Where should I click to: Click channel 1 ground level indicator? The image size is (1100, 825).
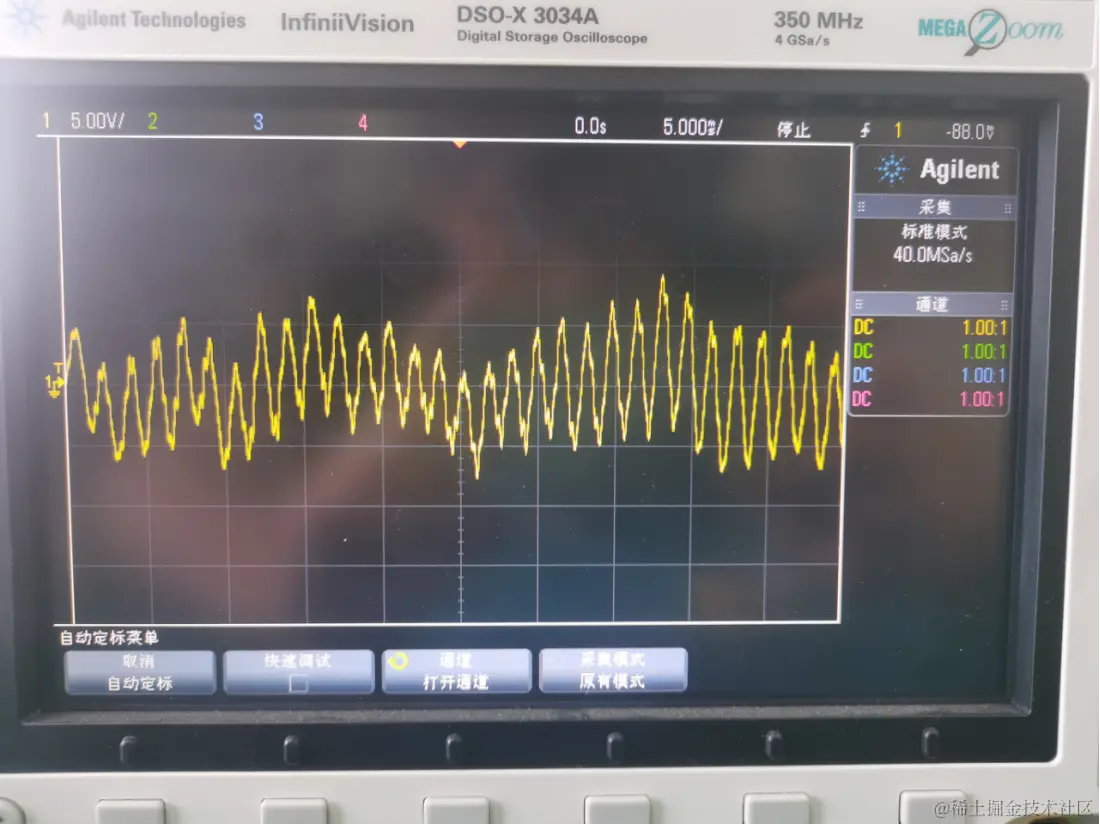(55, 382)
